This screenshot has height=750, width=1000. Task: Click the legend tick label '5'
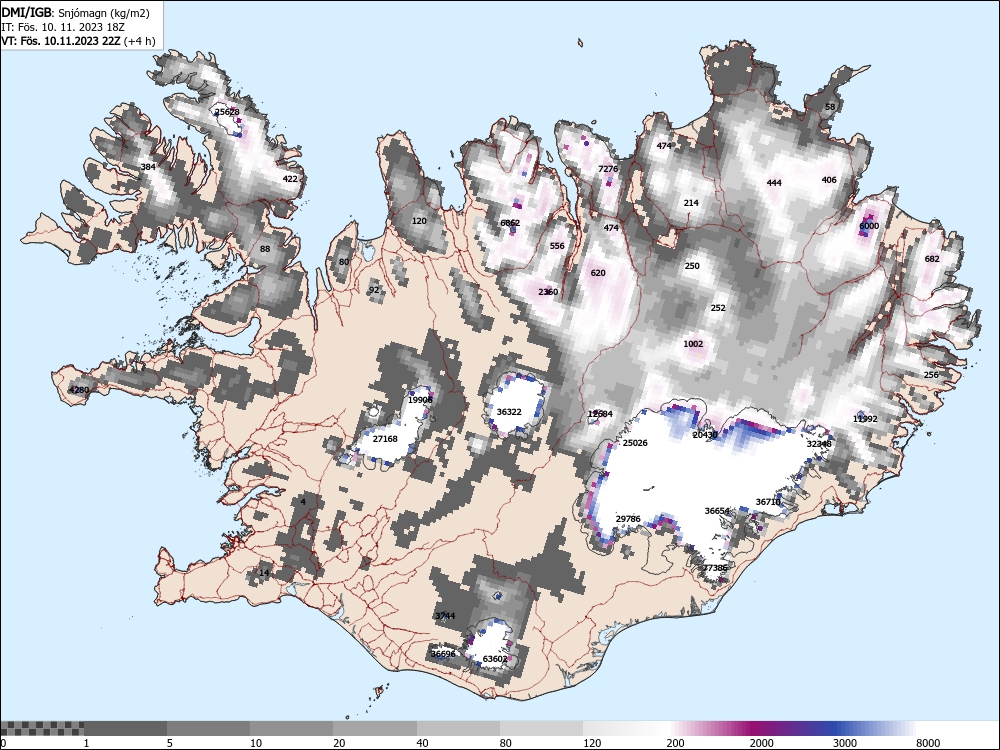[x=170, y=743]
